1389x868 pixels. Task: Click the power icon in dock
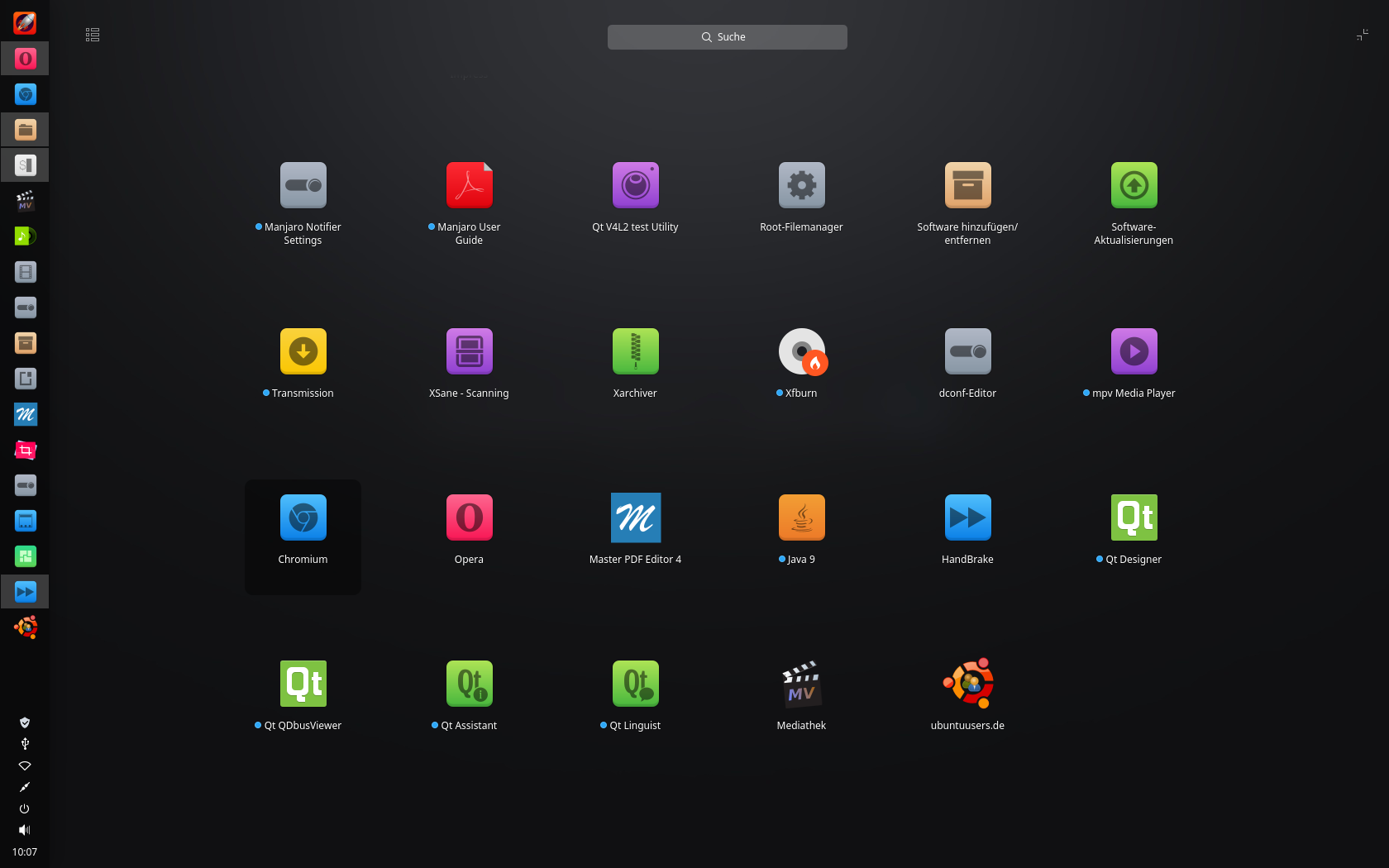pos(25,808)
